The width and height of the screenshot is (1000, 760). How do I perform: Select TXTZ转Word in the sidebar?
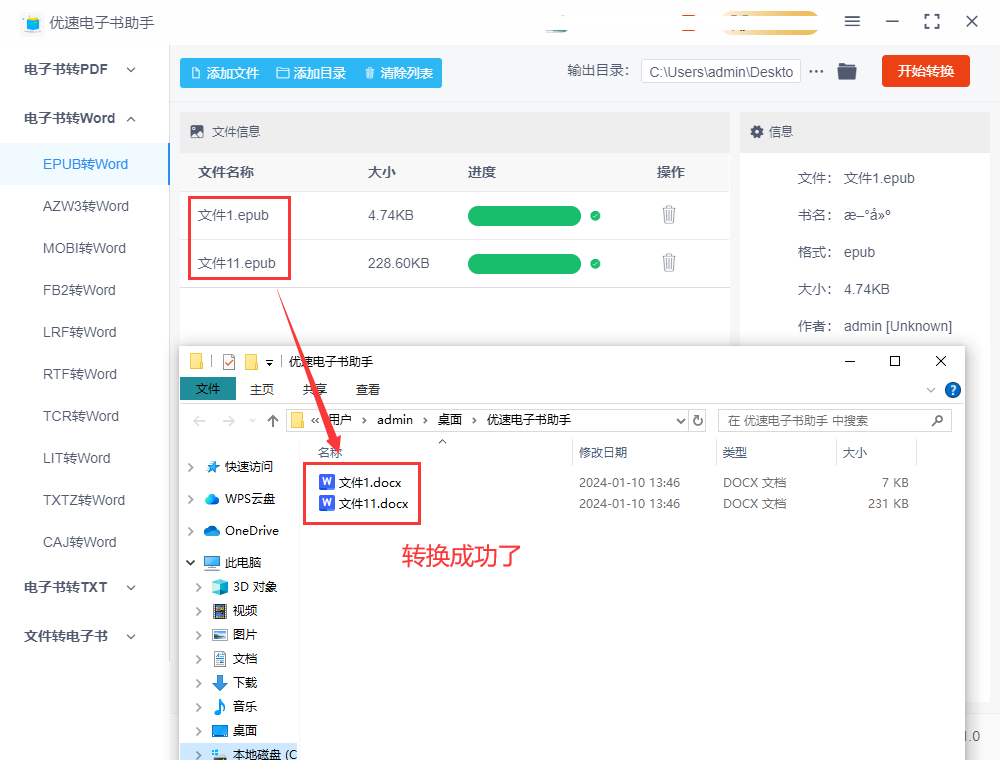(x=84, y=501)
